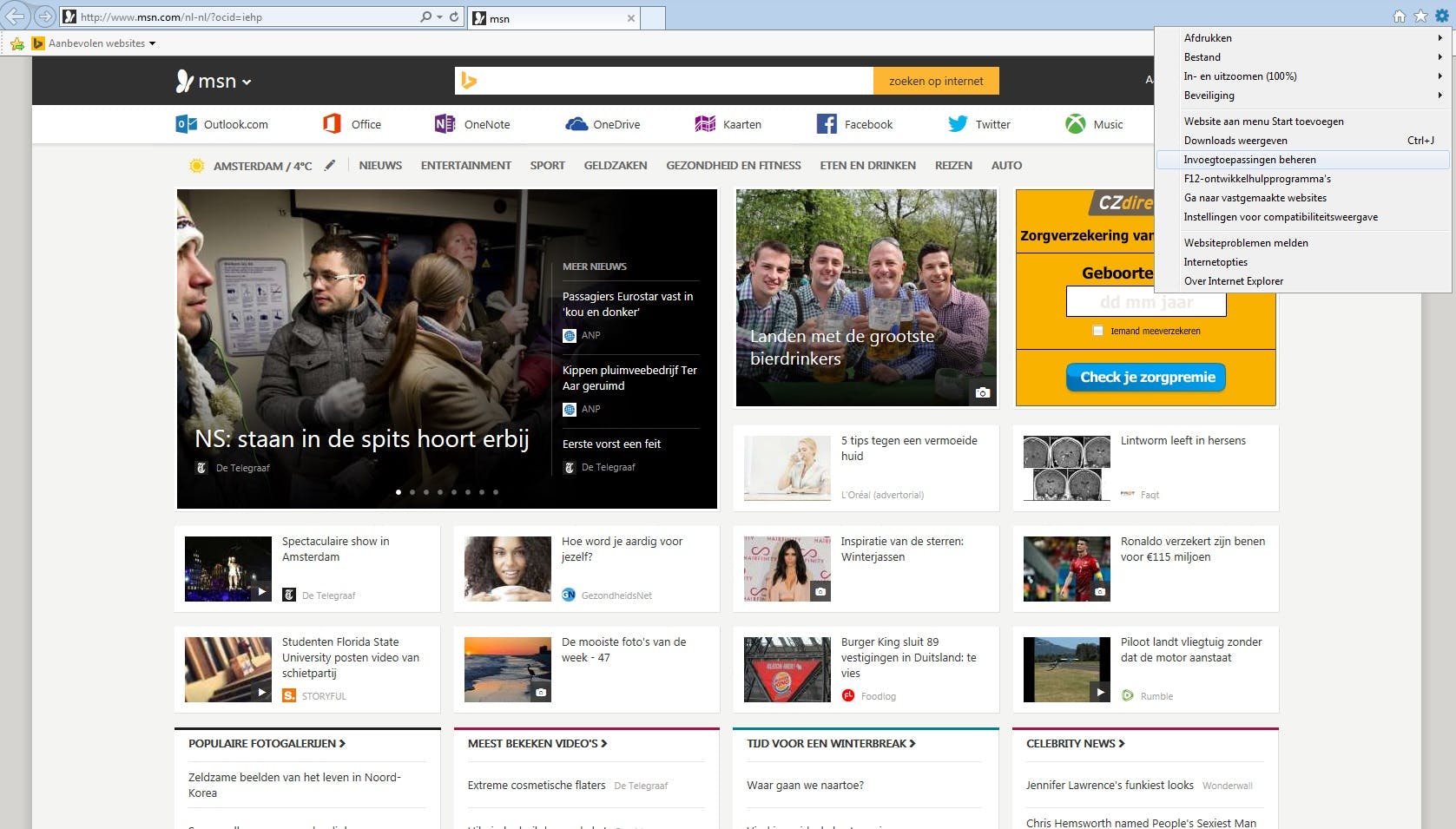Open GEZONDHEID EN FITNESS navigation link
The width and height of the screenshot is (1456, 829).
734,165
